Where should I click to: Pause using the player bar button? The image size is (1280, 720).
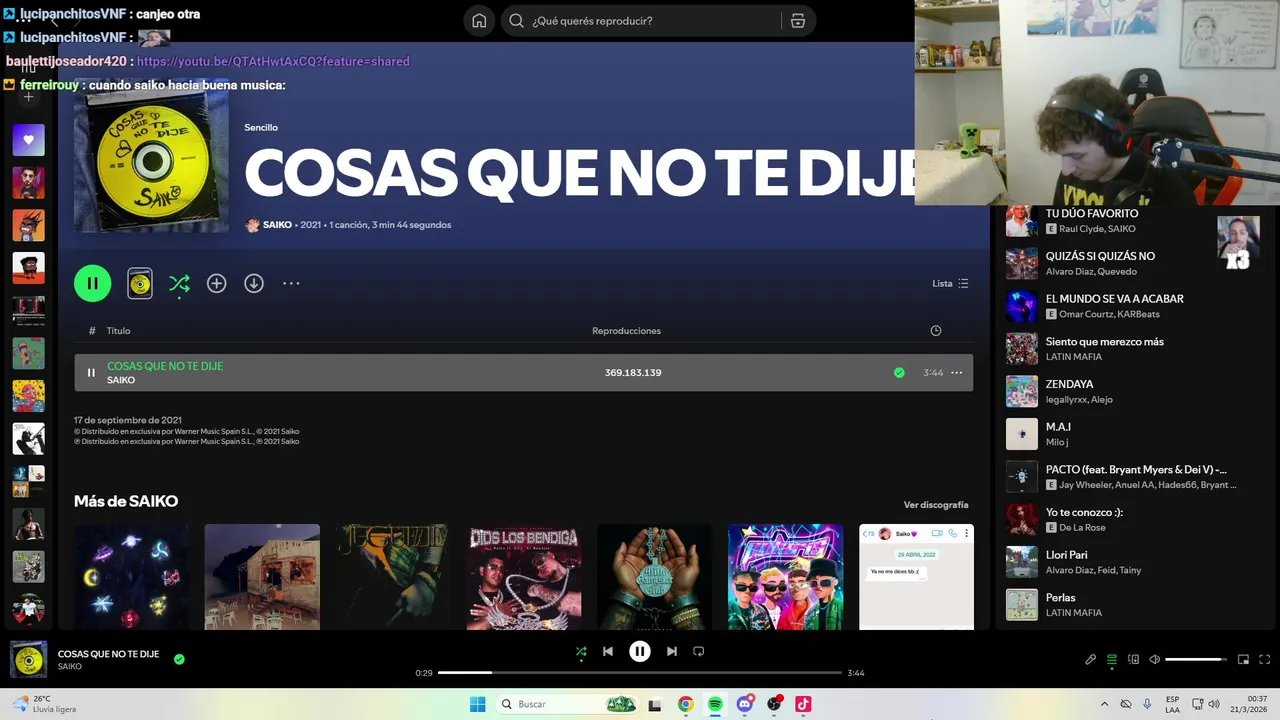640,651
